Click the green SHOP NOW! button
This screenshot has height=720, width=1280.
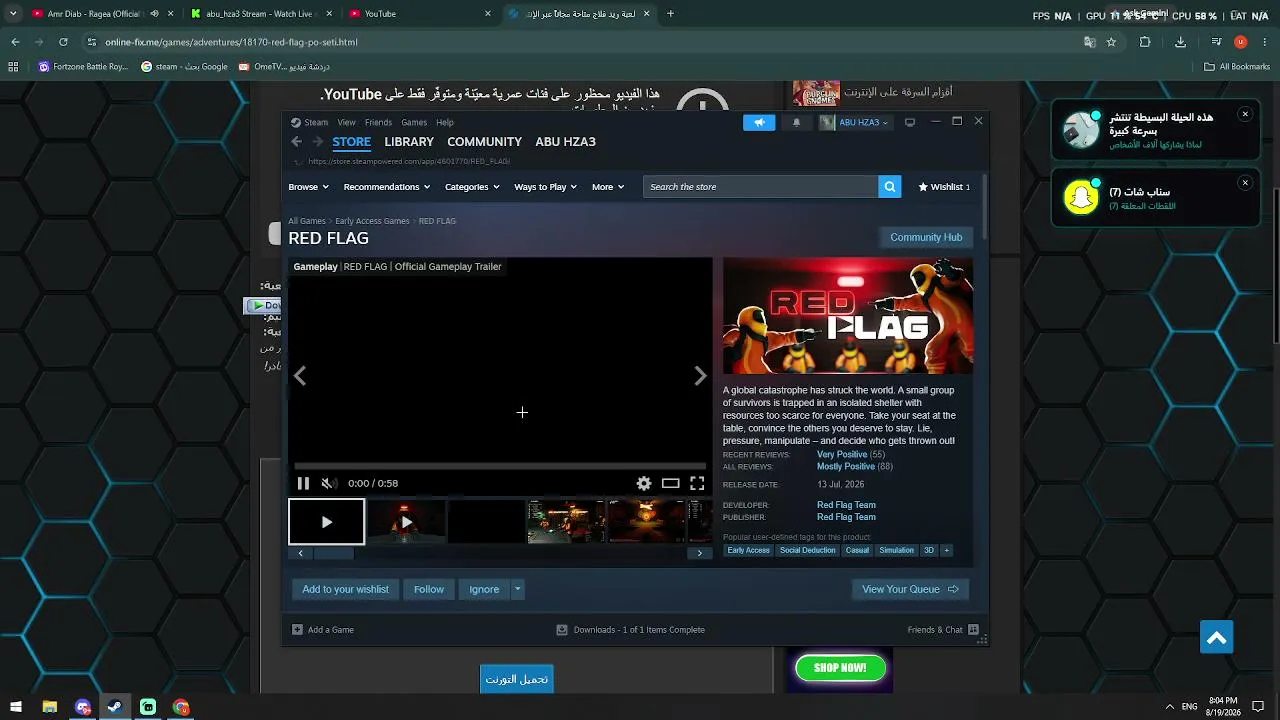840,668
